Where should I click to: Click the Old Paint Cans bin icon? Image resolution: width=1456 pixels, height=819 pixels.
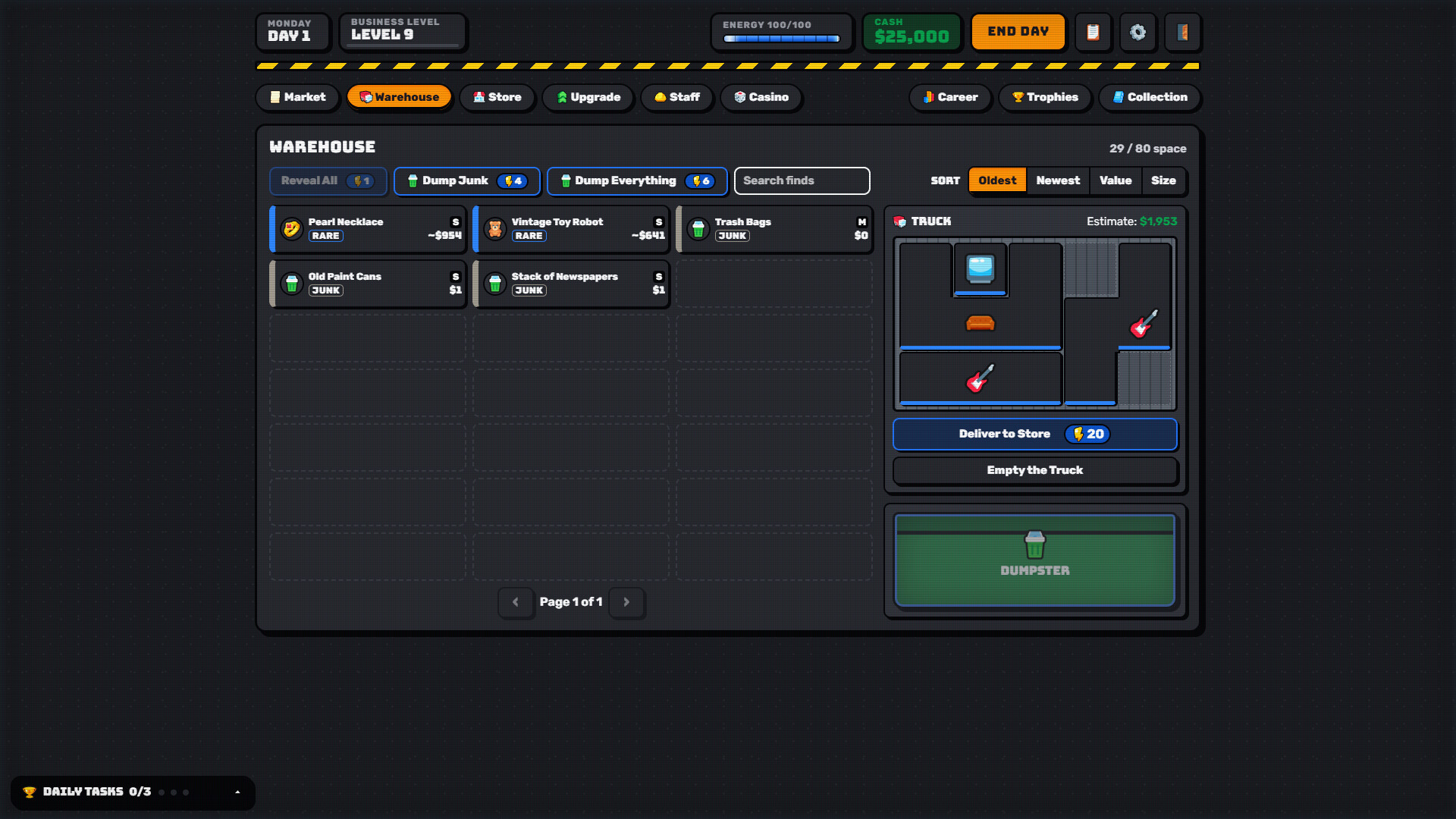[292, 284]
